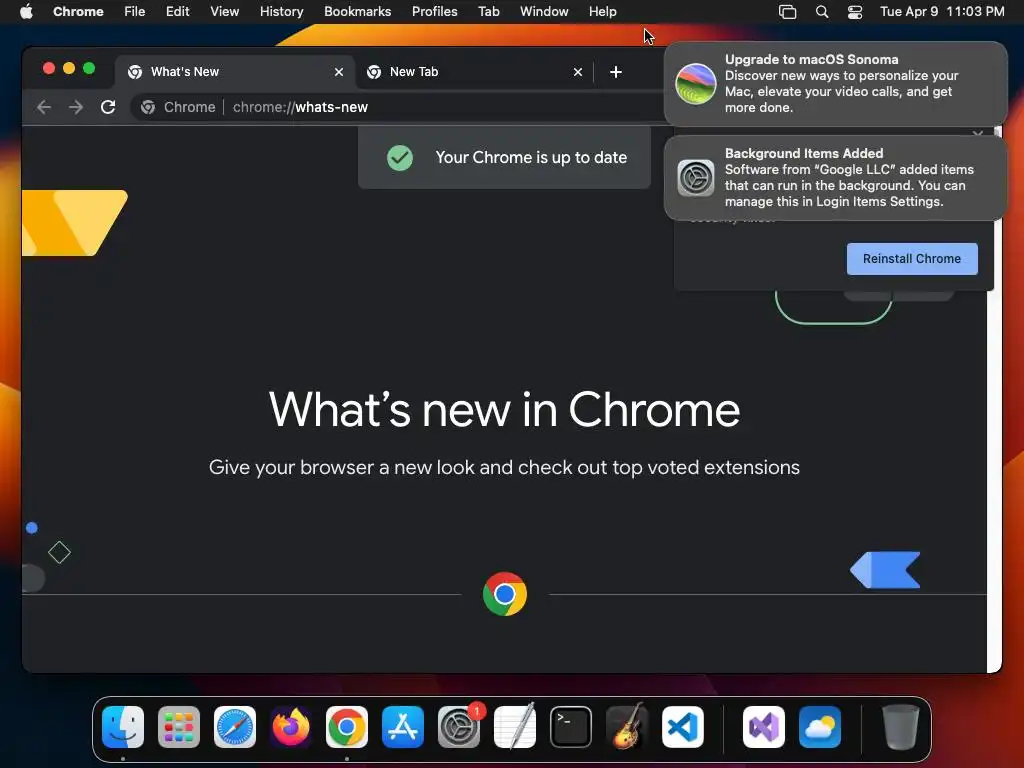Open the Weather cloud dock icon
1024x768 pixels.
(820, 727)
